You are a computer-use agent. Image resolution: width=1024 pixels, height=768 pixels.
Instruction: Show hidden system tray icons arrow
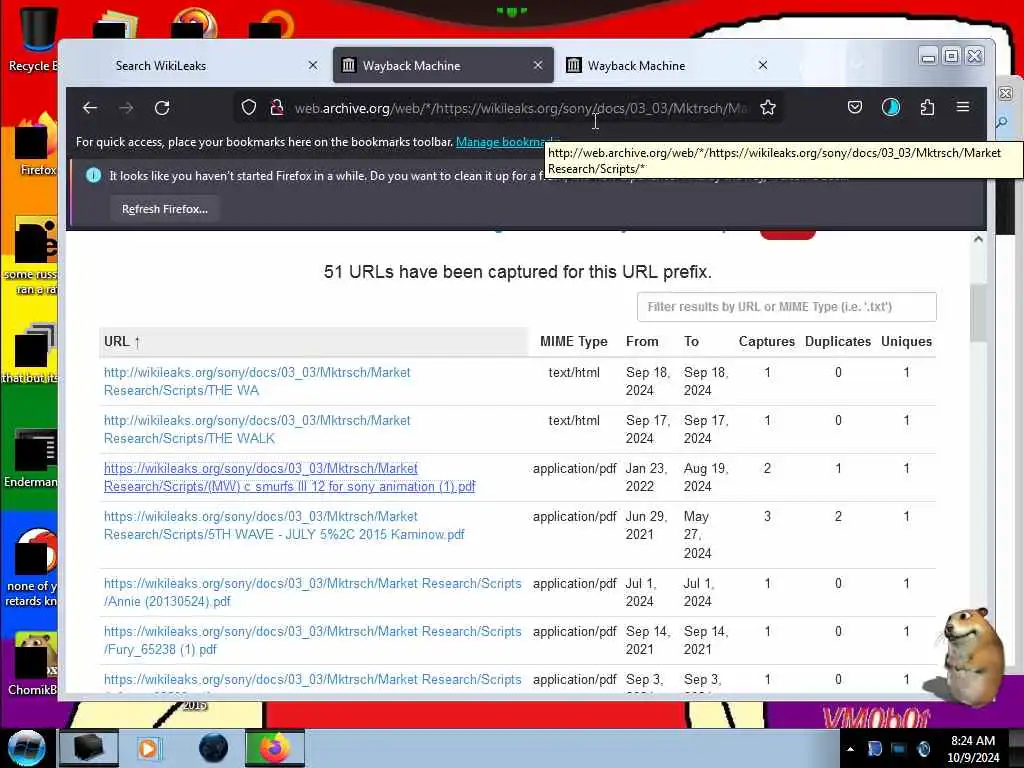pos(850,749)
